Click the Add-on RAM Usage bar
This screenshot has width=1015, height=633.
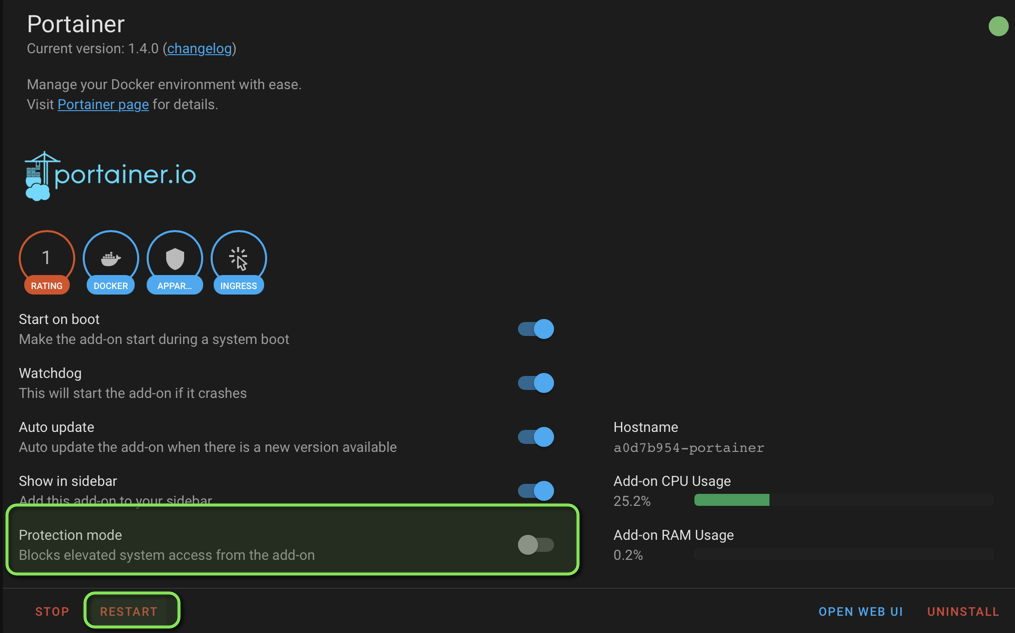[843, 554]
